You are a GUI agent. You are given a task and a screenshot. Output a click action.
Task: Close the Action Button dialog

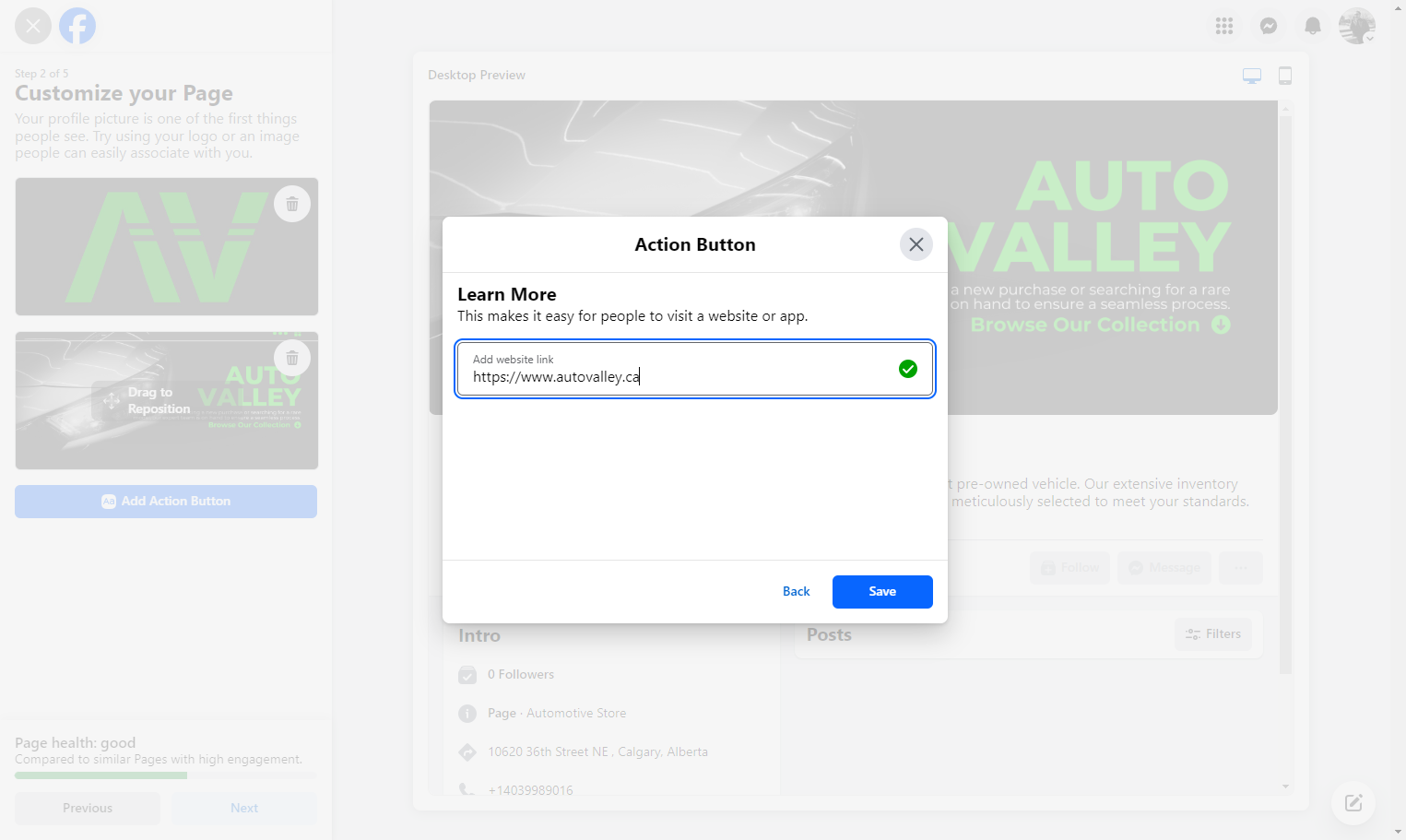(916, 244)
